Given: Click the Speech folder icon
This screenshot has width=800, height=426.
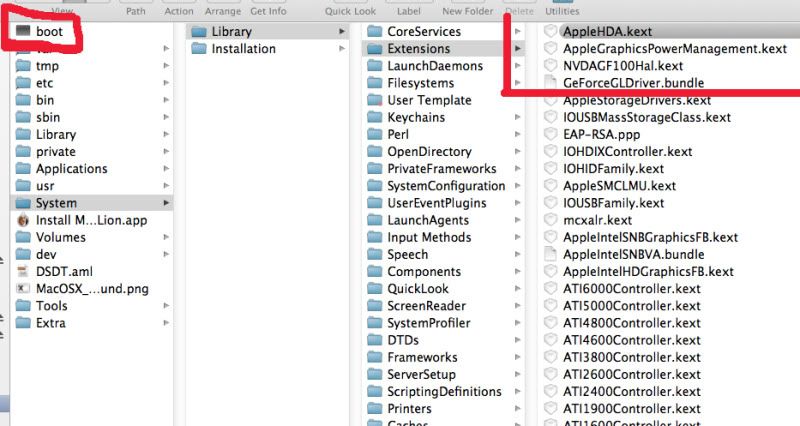Looking at the screenshot, I should tap(375, 254).
